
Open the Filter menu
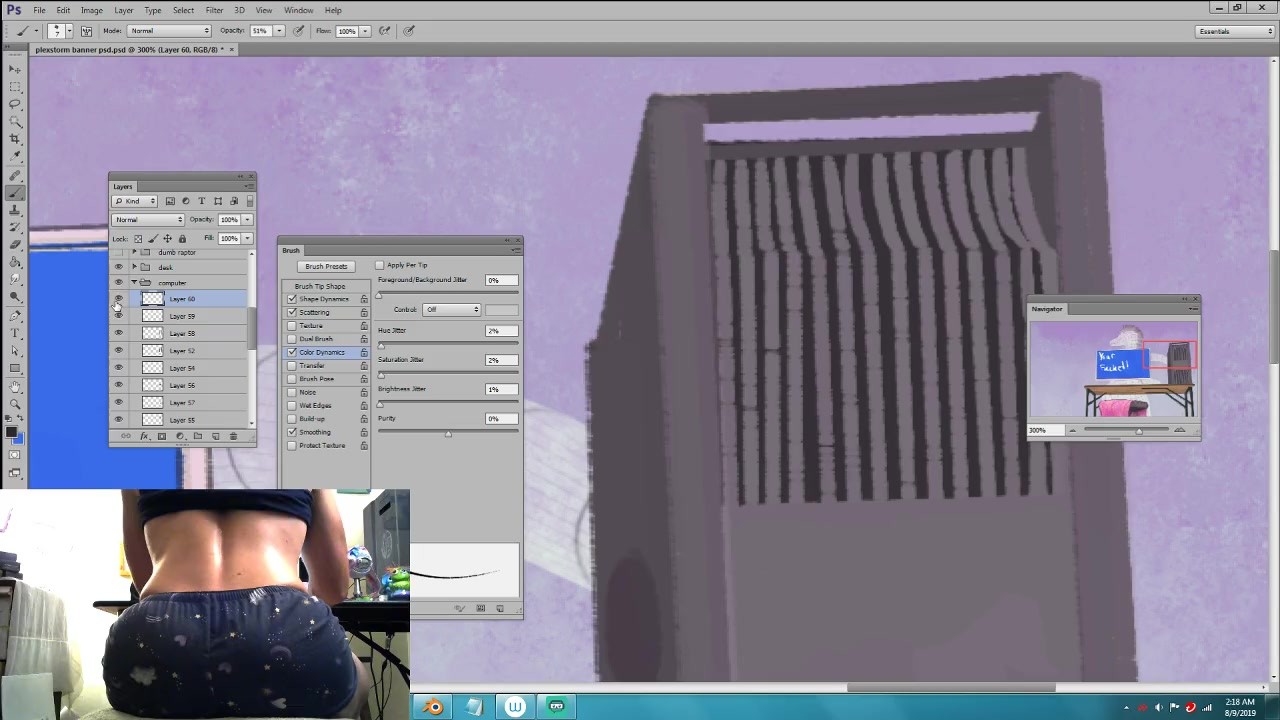tap(214, 10)
